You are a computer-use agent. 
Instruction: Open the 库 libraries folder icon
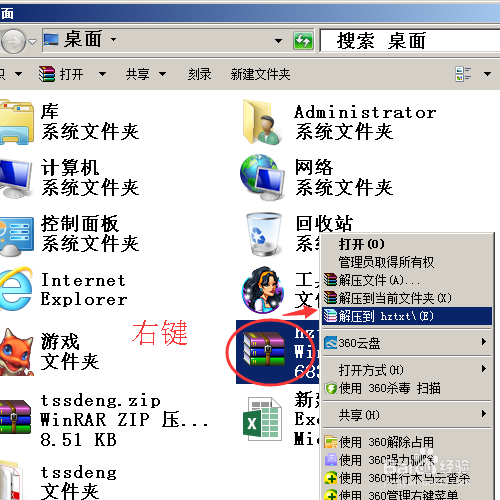(17, 123)
